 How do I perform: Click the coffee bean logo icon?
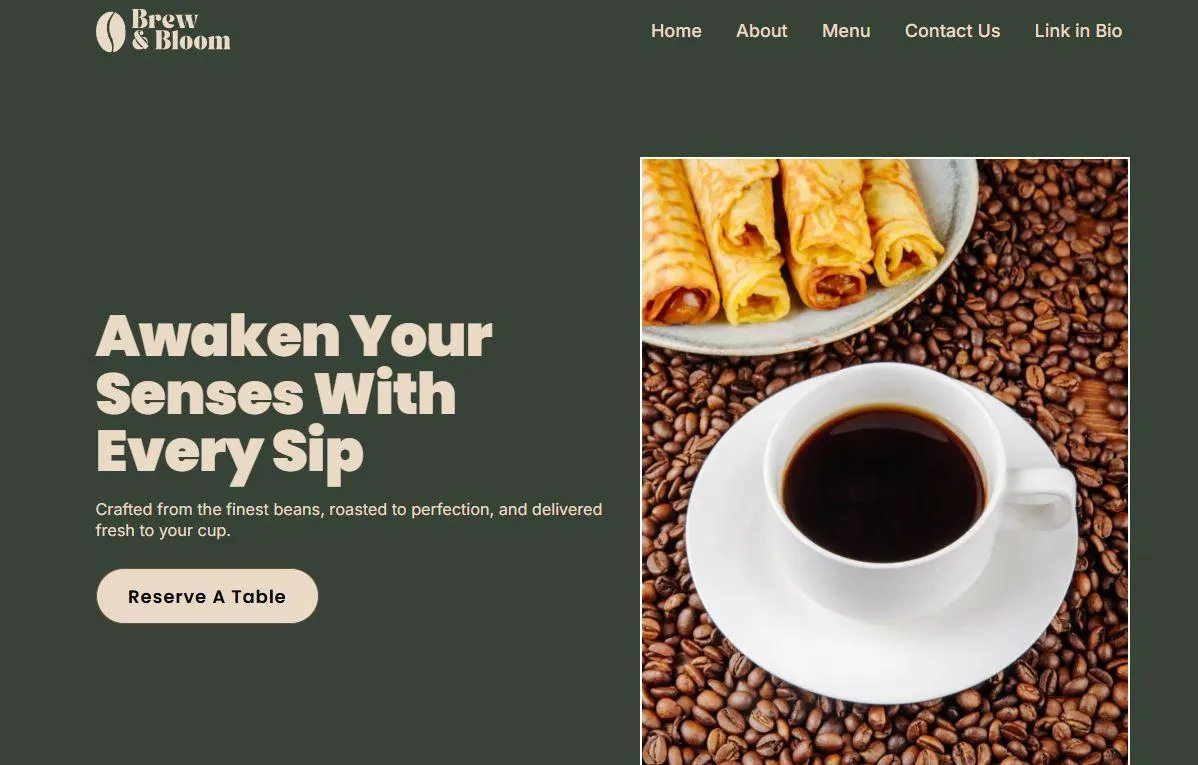coord(111,32)
